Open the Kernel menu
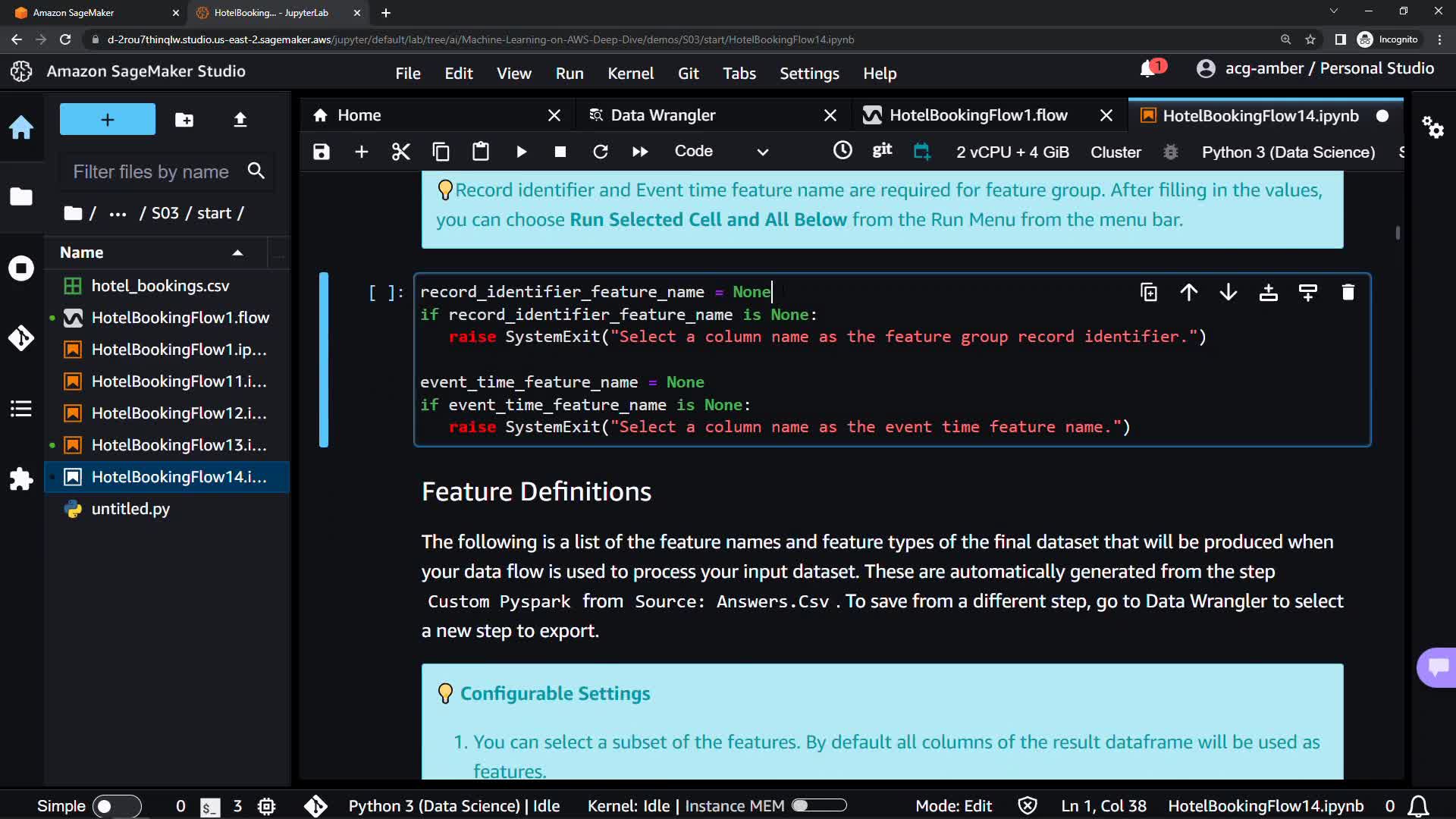The image size is (1456, 819). tap(629, 74)
